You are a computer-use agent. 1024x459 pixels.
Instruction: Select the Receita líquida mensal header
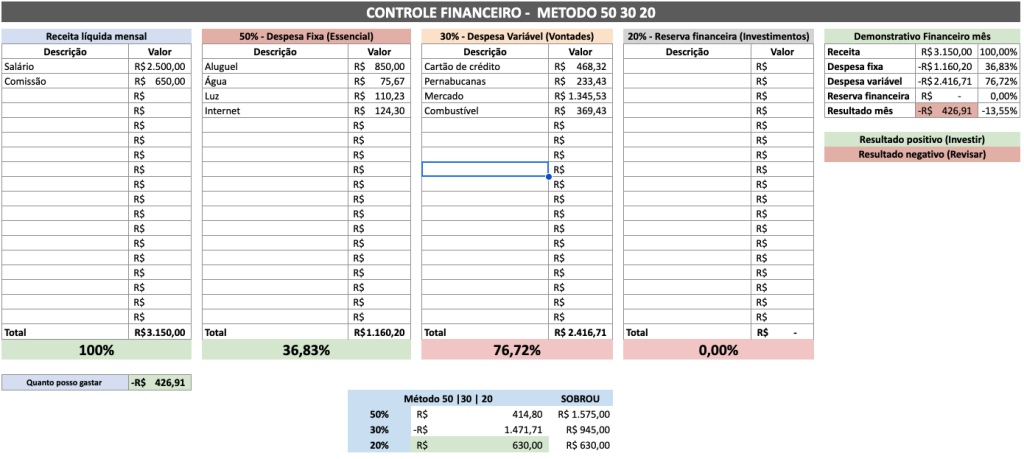click(96, 36)
